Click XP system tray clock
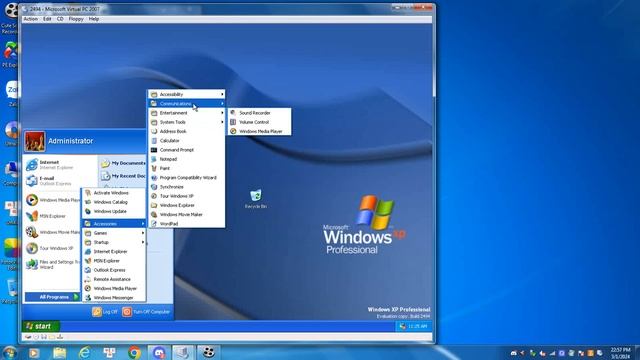 click(x=418, y=326)
